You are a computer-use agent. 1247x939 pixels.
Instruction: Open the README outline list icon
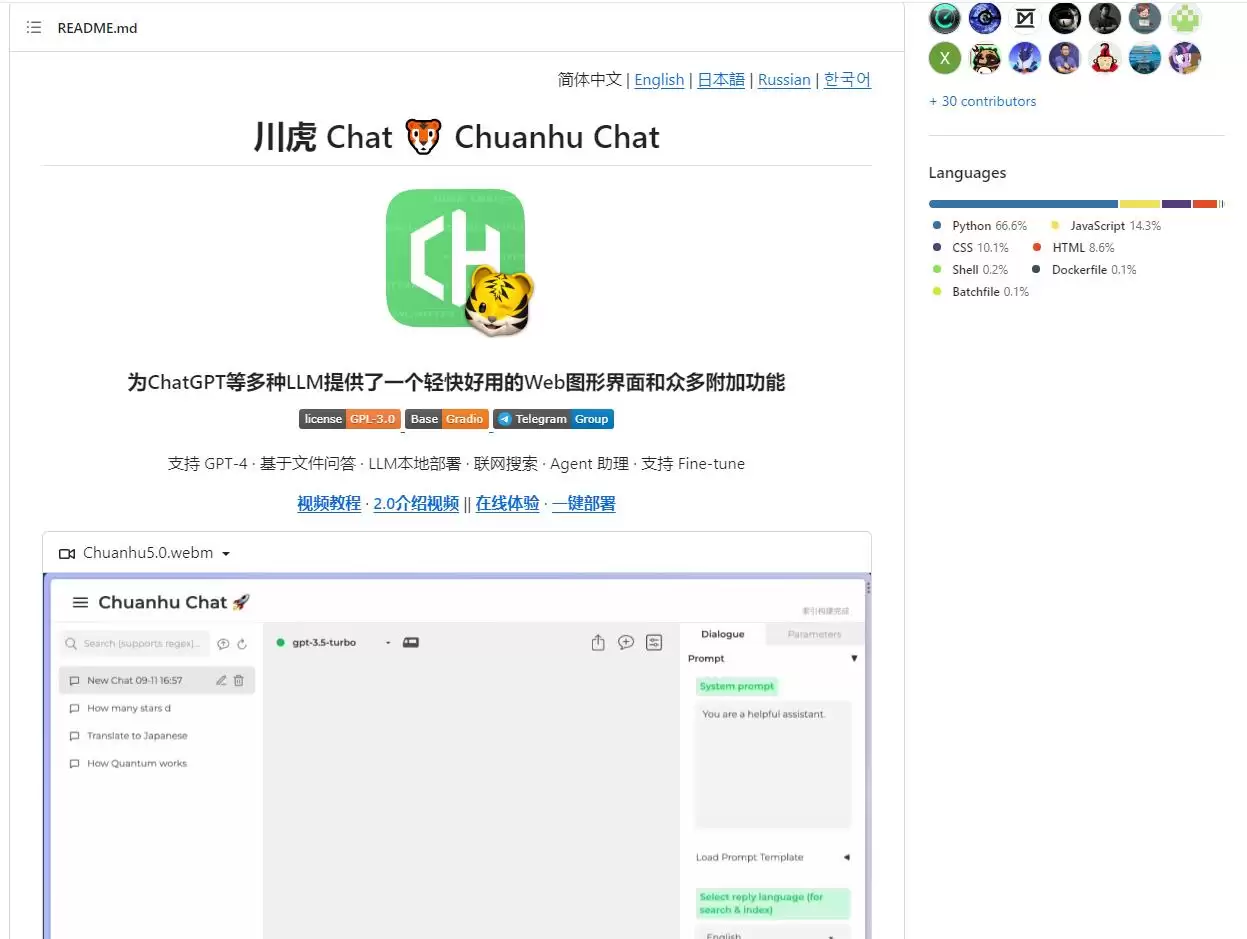pyautogui.click(x=34, y=28)
